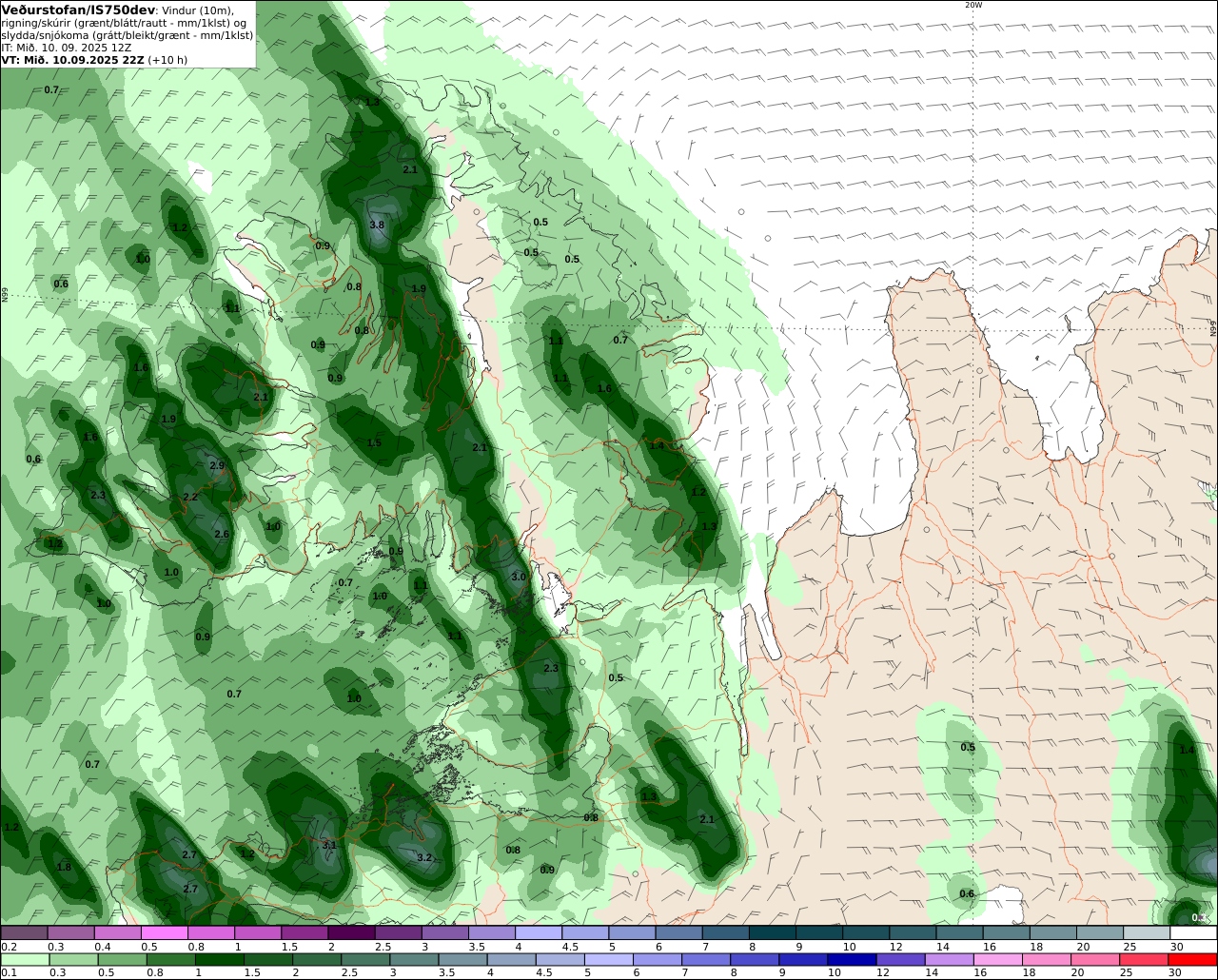Click the 20W longitude label at top
This screenshot has width=1218, height=980.
click(x=972, y=5)
